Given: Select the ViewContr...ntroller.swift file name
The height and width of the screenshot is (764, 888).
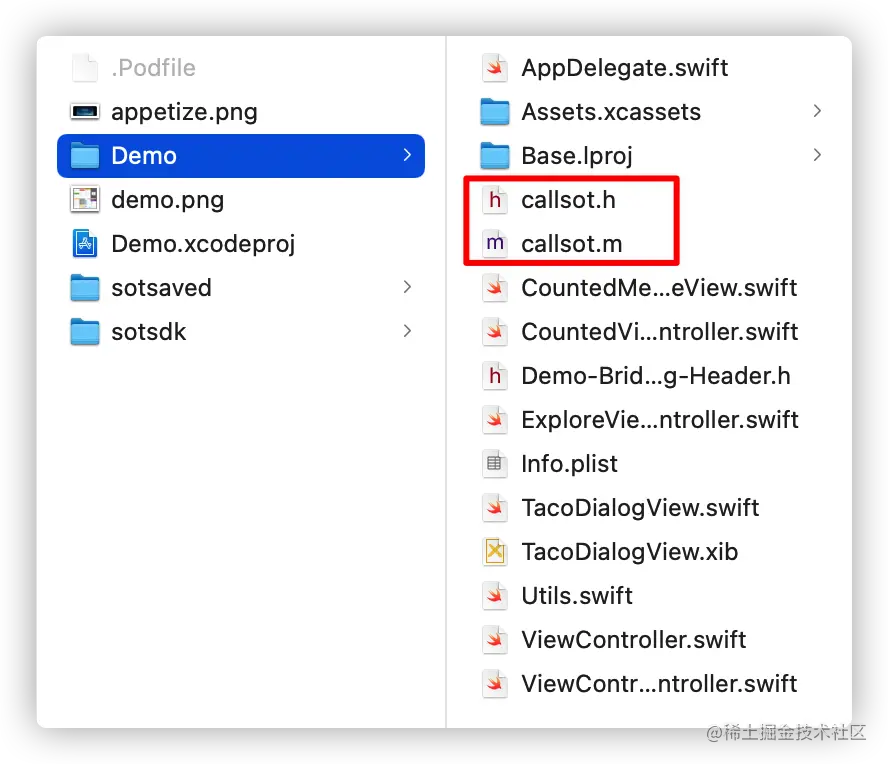Looking at the screenshot, I should 659,684.
